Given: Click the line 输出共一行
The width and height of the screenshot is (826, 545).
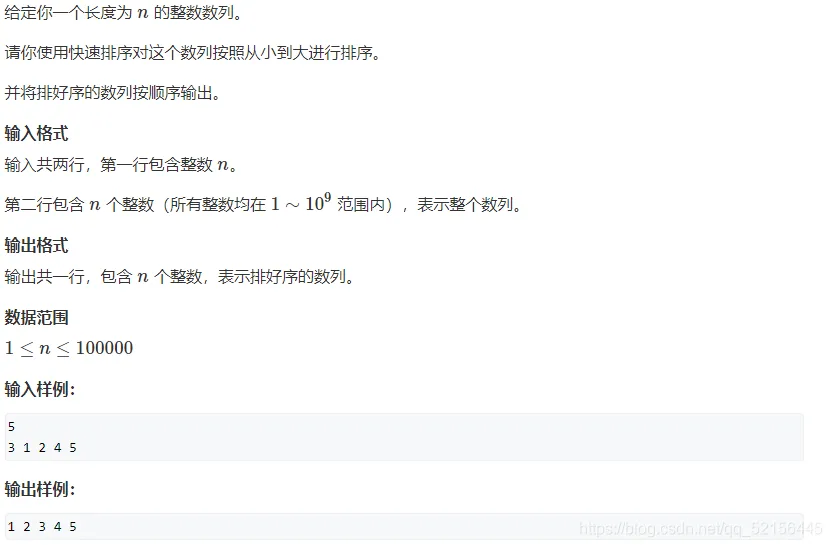Looking at the screenshot, I should pyautogui.click(x=179, y=276).
